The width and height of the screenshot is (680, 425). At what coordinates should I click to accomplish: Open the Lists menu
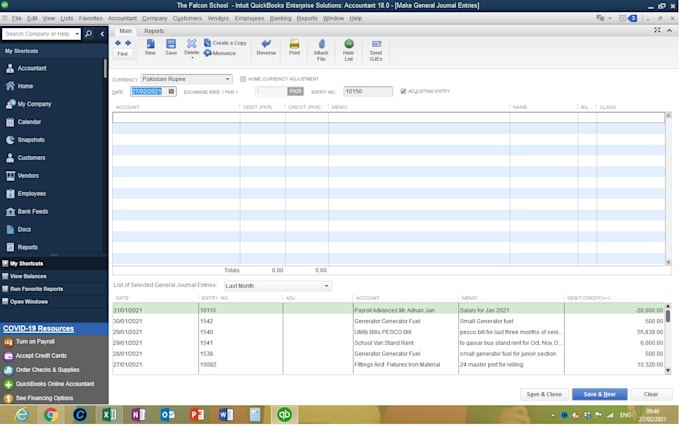coord(67,18)
